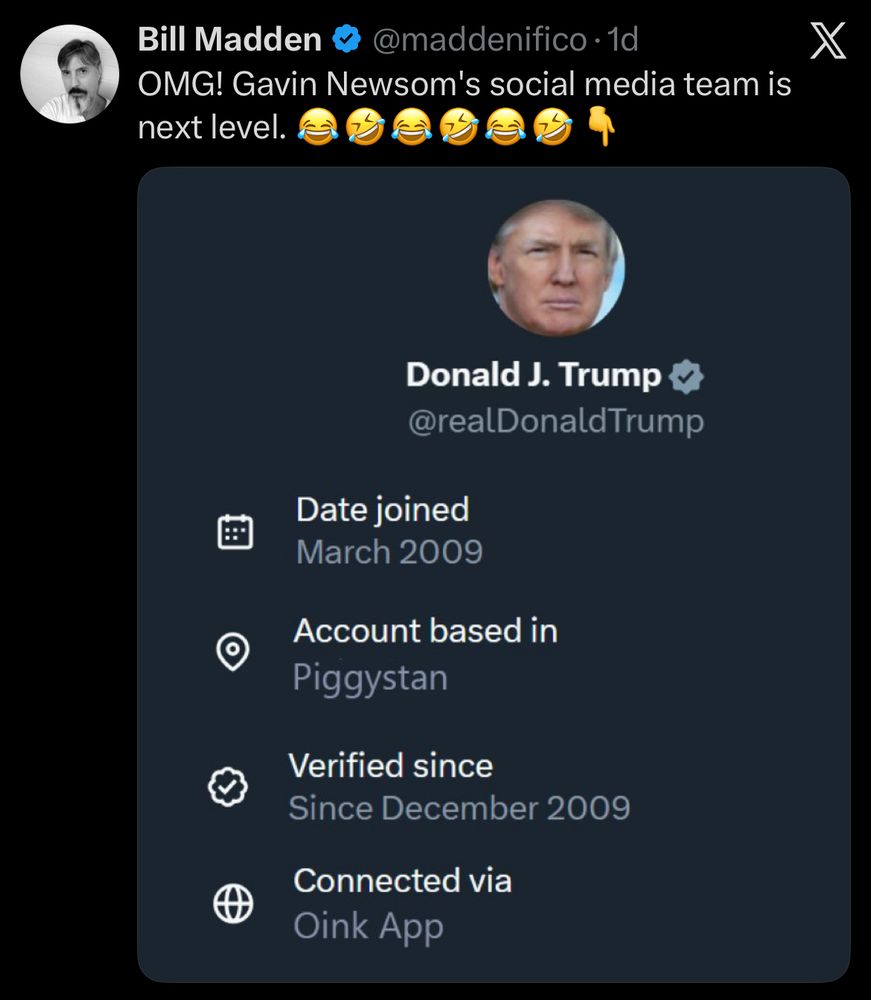This screenshot has height=1000, width=871.
Task: Click the calendar icon beside Date joined
Action: pos(235,531)
